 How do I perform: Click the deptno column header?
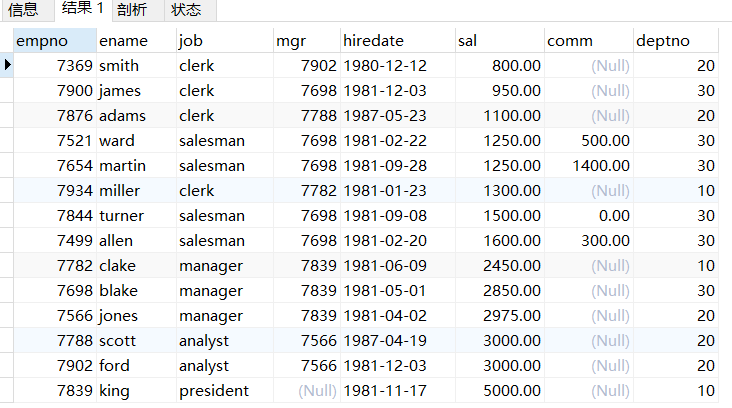click(676, 41)
